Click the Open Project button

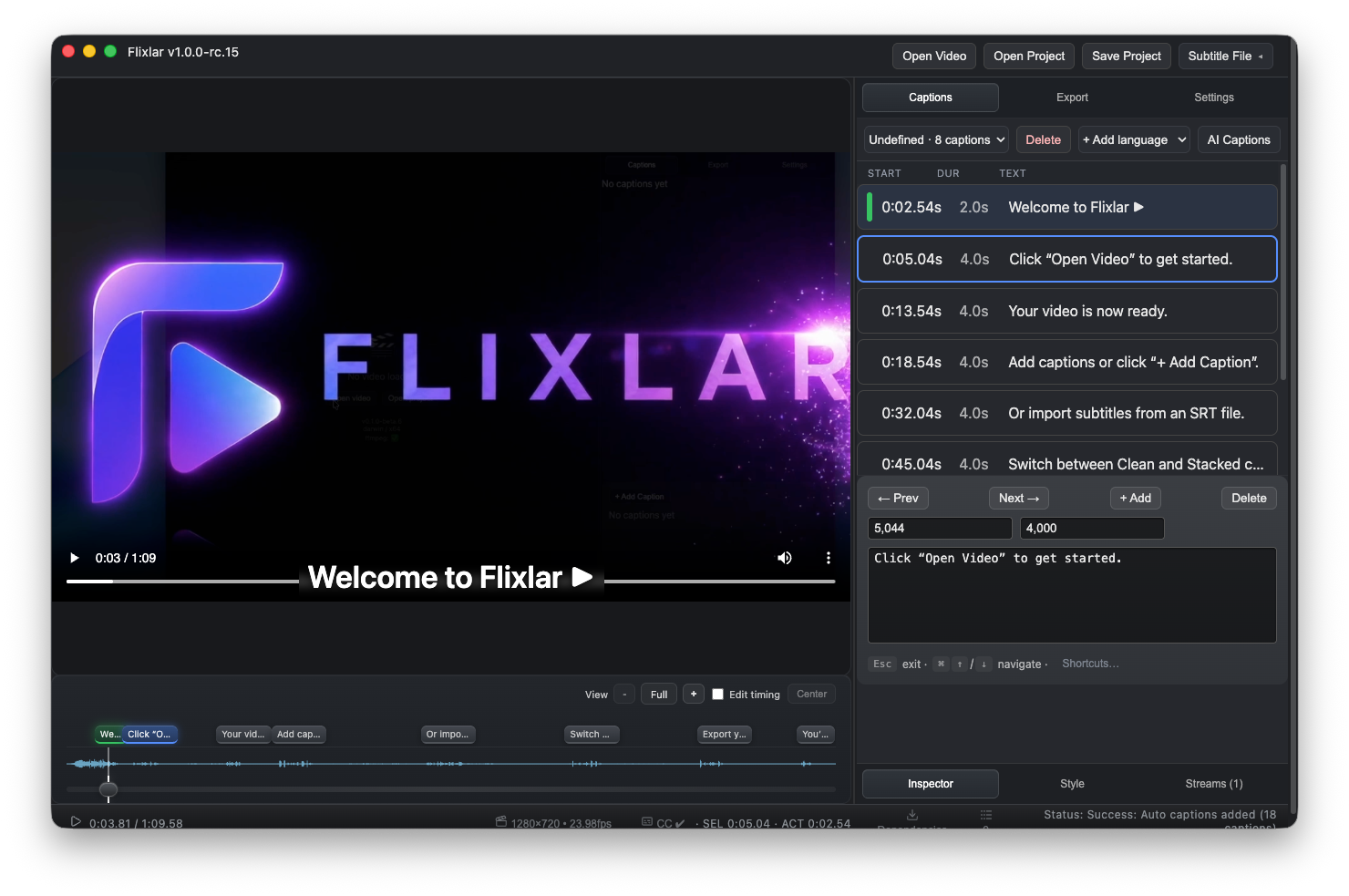[x=1029, y=56]
